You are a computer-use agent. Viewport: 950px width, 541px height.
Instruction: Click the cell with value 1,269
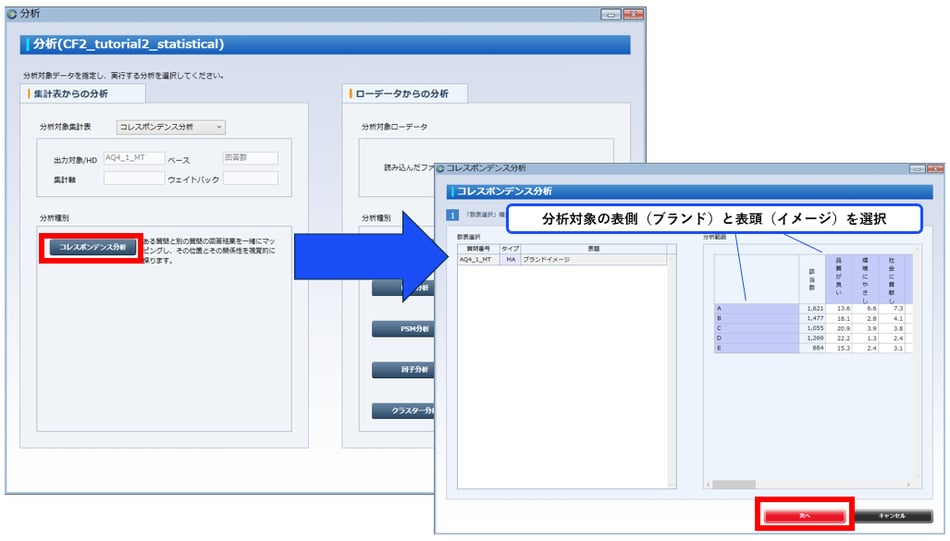[812, 338]
